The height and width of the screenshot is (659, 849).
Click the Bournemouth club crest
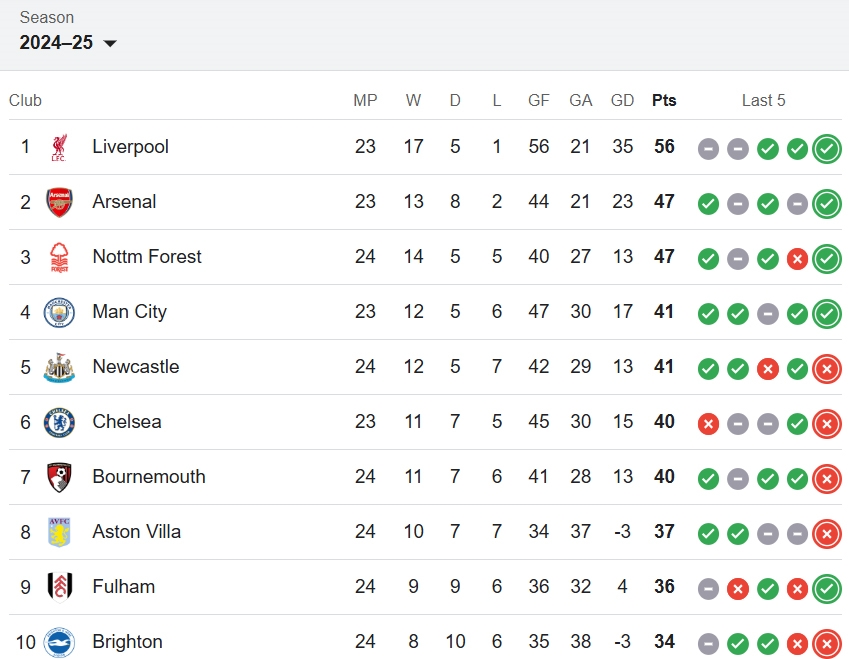59,477
